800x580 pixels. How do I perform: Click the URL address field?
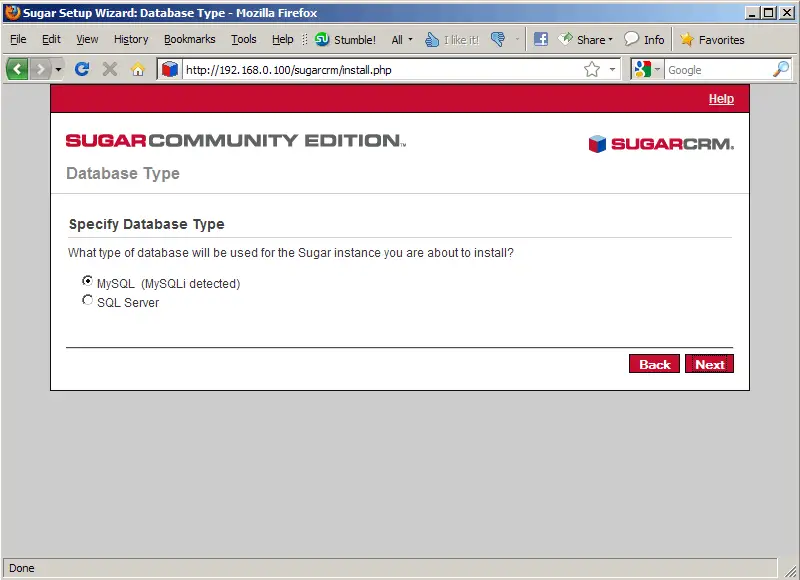coord(383,70)
